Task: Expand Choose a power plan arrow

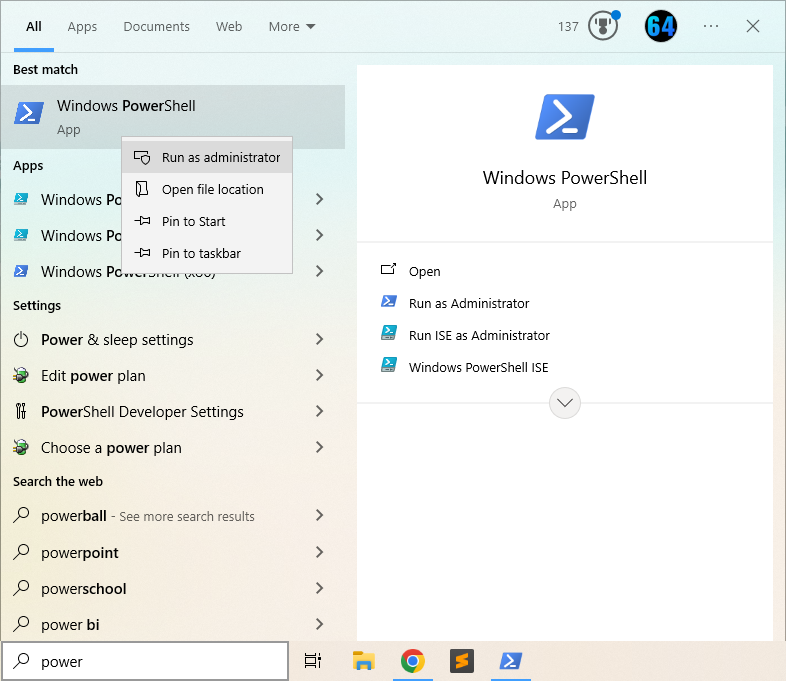Action: click(319, 447)
